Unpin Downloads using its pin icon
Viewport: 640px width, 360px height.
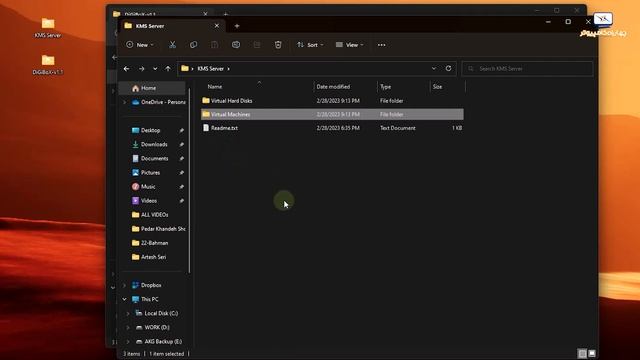(x=182, y=144)
